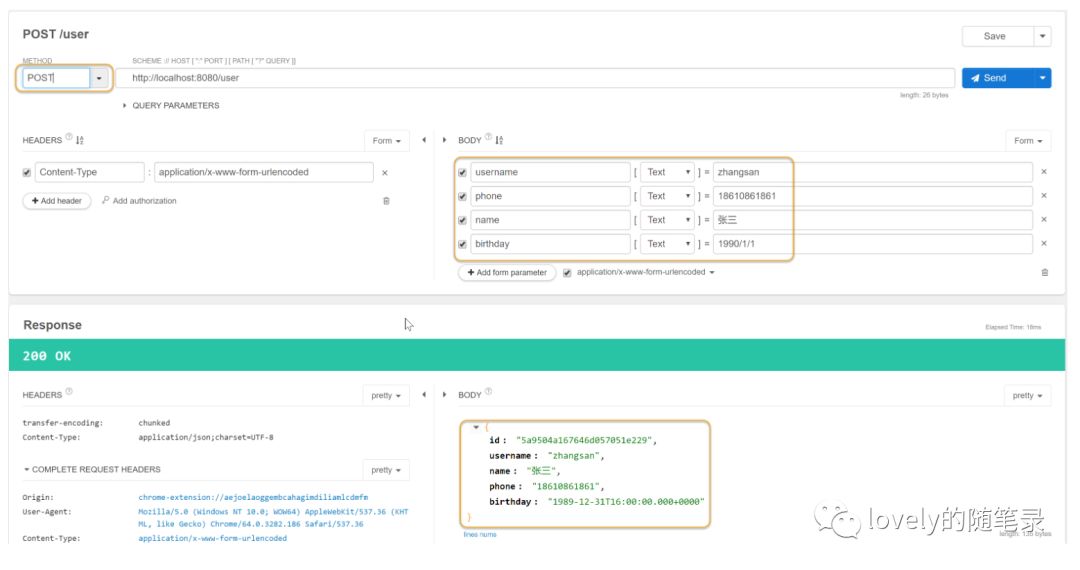Remove the name parameter with its X icon

[x=1044, y=219]
